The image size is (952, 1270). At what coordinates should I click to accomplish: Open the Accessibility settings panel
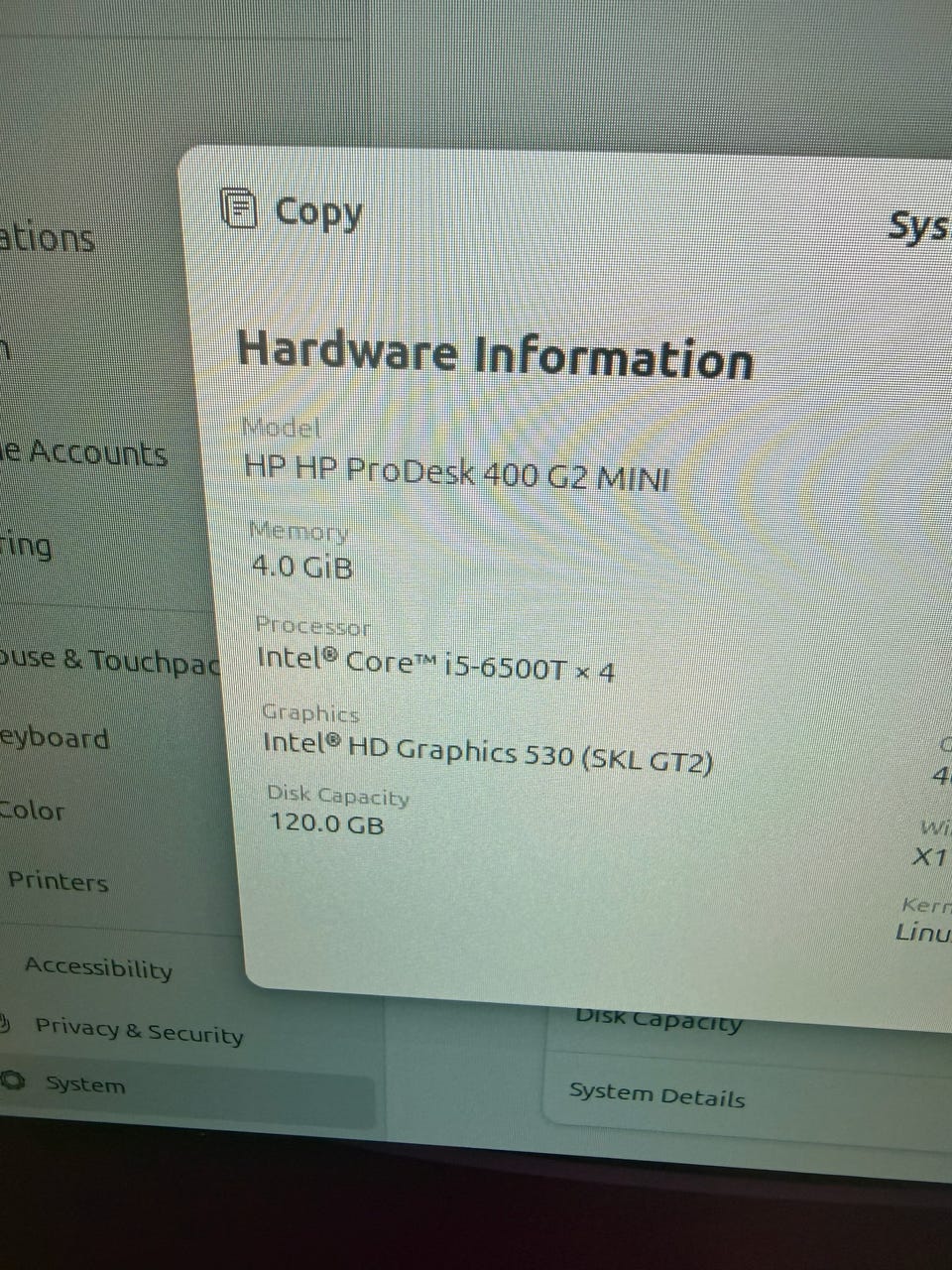coord(98,967)
